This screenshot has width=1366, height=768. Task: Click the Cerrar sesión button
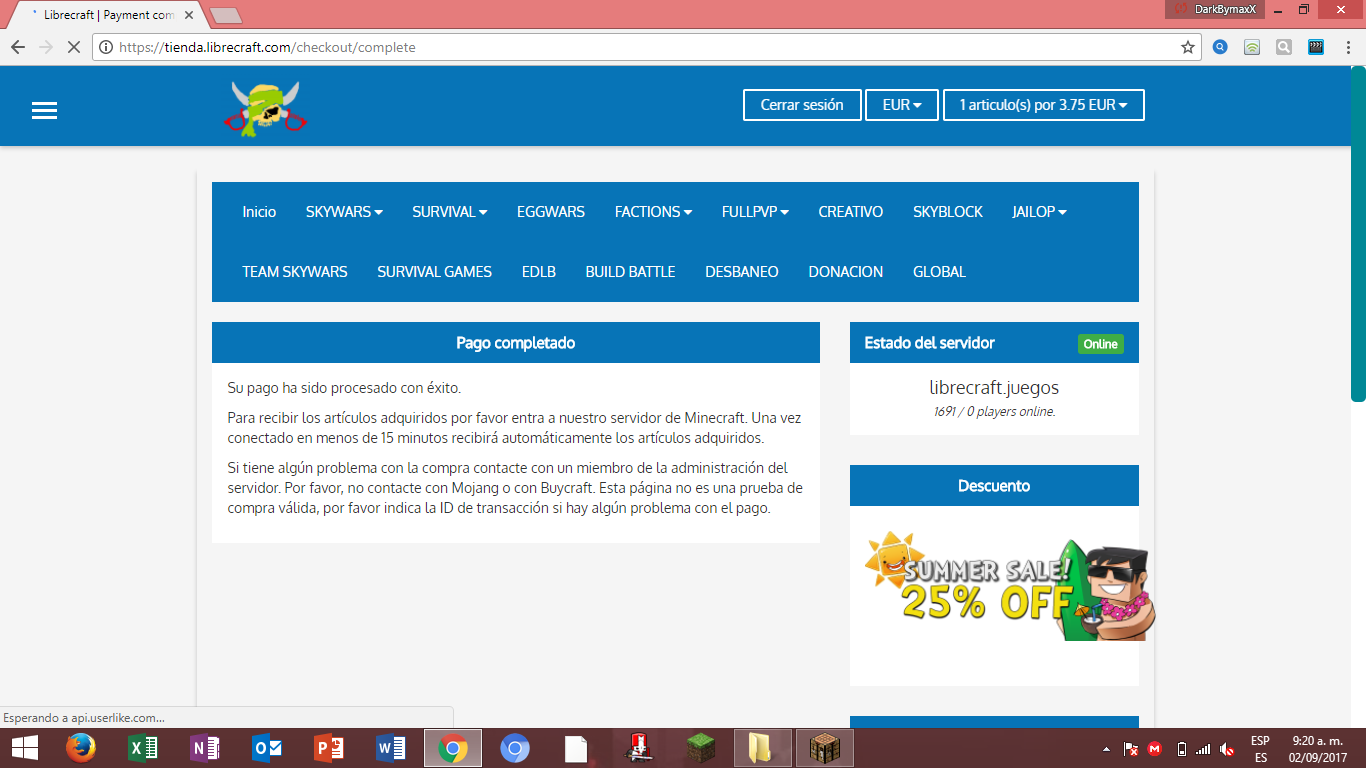[x=801, y=105]
